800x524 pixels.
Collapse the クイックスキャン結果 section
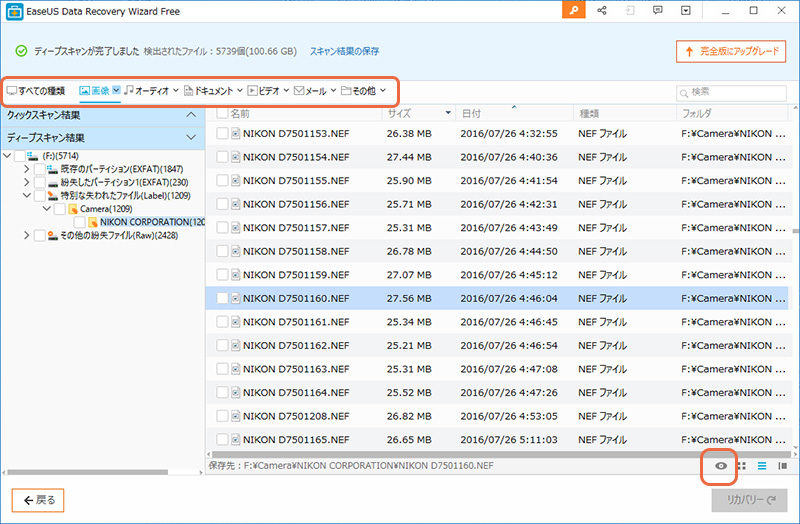click(x=191, y=115)
